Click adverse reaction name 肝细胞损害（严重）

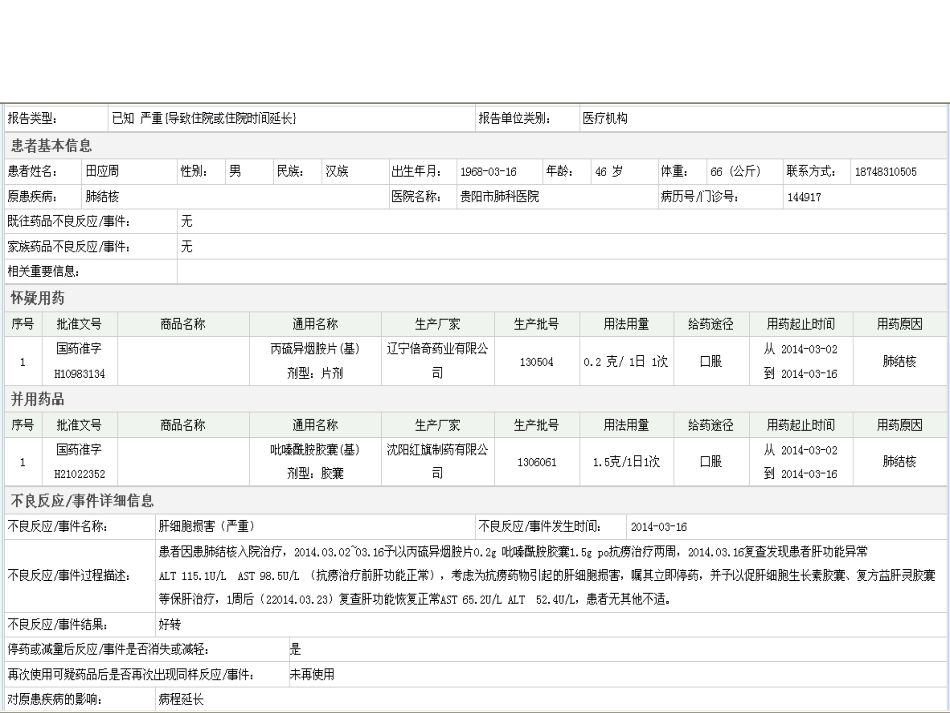(x=206, y=526)
